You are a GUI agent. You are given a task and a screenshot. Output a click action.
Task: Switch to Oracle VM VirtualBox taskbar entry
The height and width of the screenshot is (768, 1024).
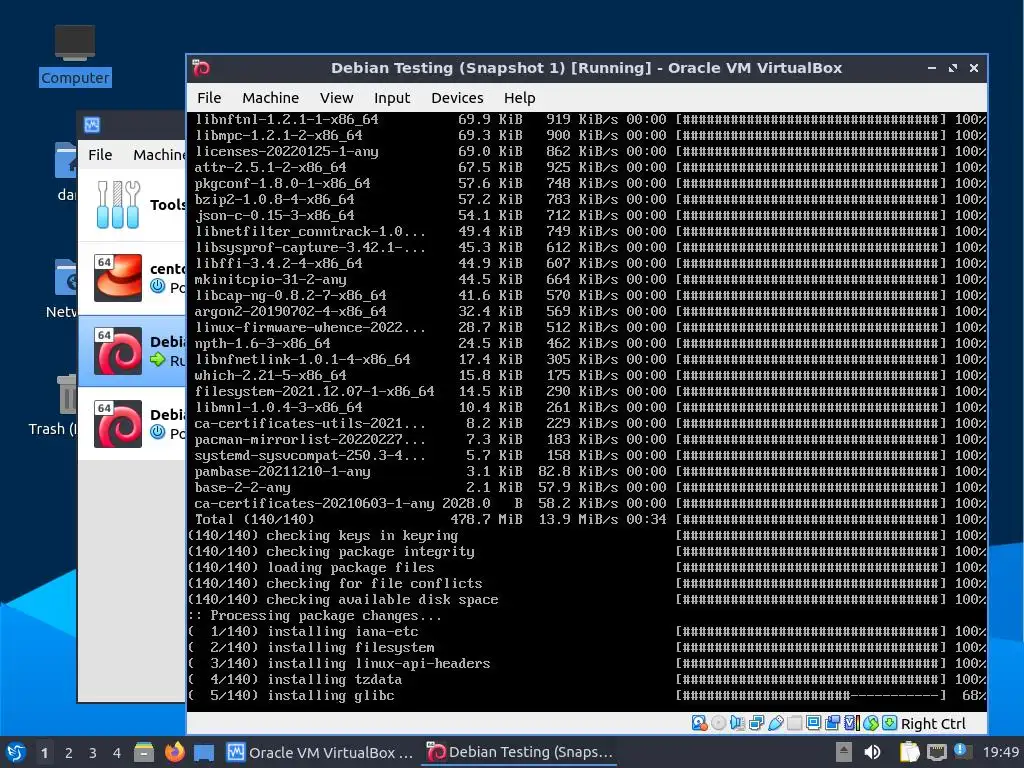(x=319, y=752)
